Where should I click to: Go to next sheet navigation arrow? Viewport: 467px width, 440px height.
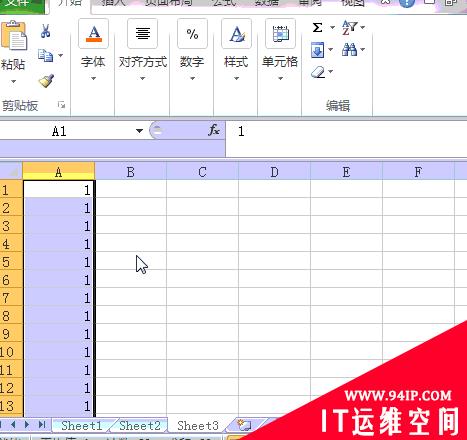[x=27, y=425]
